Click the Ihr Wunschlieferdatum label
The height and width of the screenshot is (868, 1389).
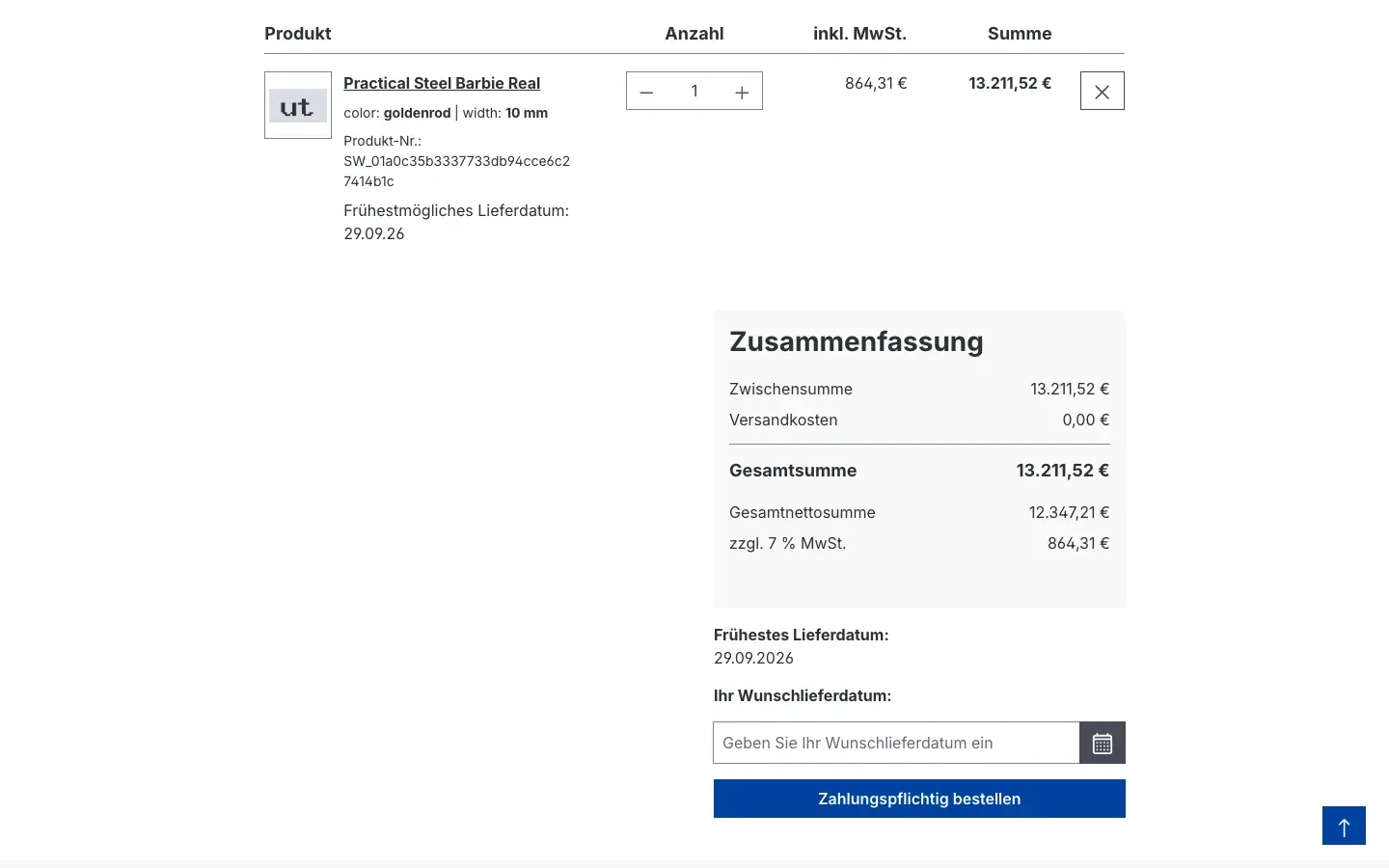click(803, 695)
